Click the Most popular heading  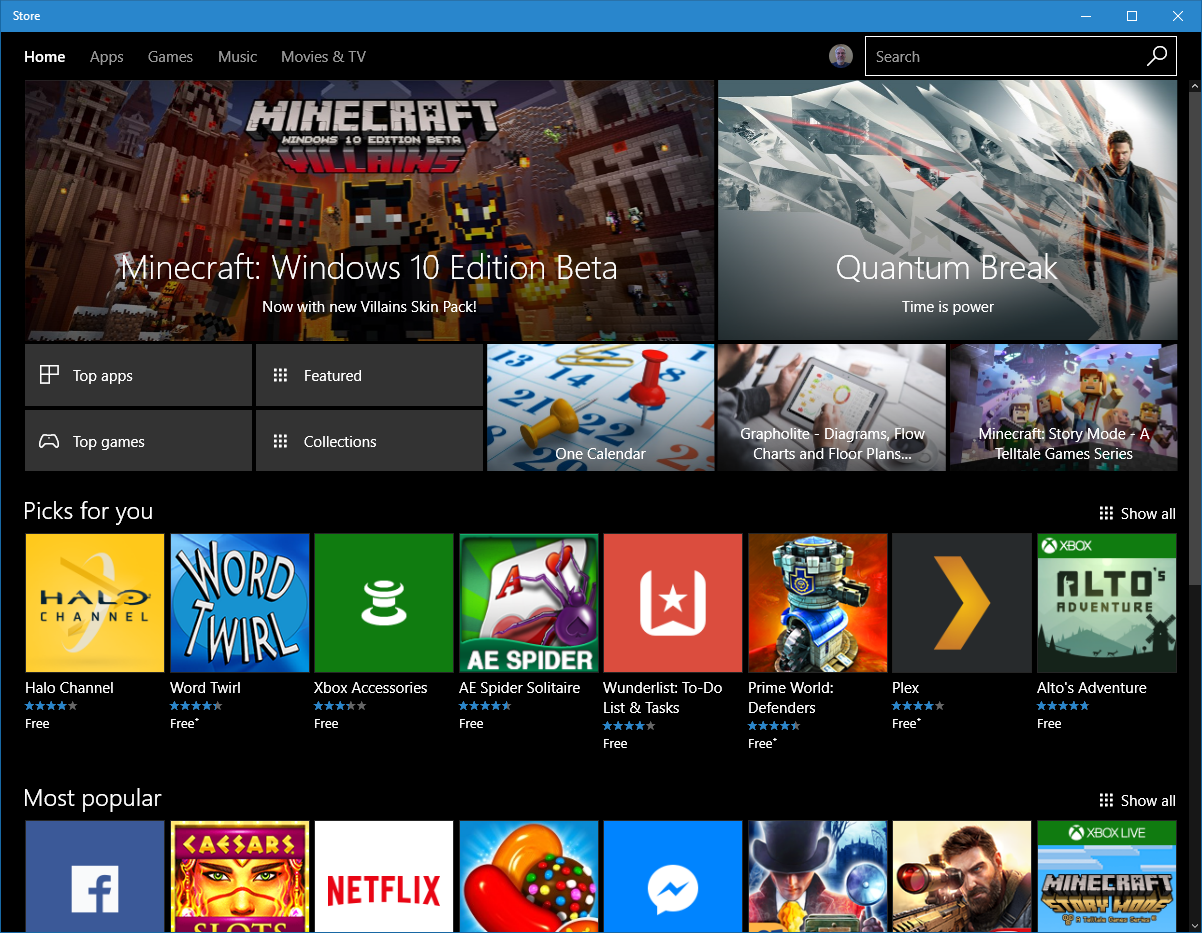[92, 798]
